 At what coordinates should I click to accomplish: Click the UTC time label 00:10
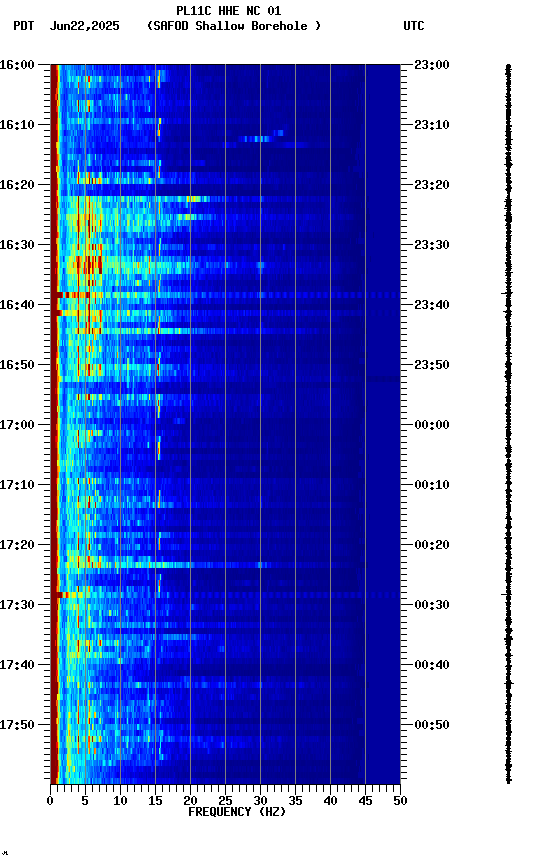pos(432,485)
